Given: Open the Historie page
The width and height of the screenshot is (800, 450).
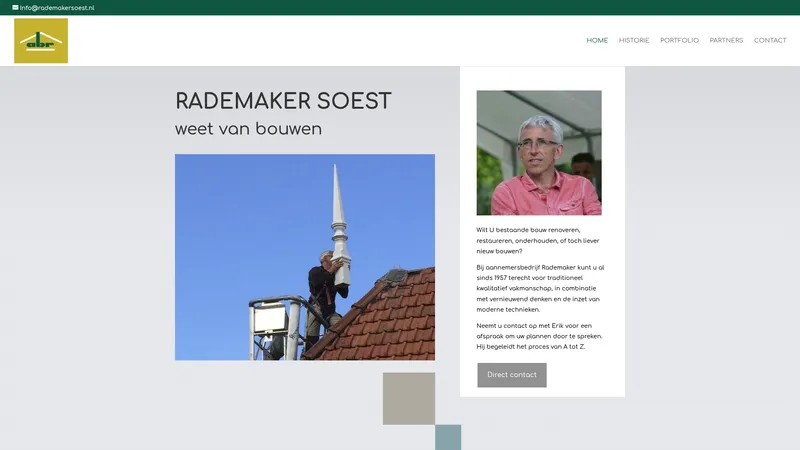Looking at the screenshot, I should tap(634, 40).
